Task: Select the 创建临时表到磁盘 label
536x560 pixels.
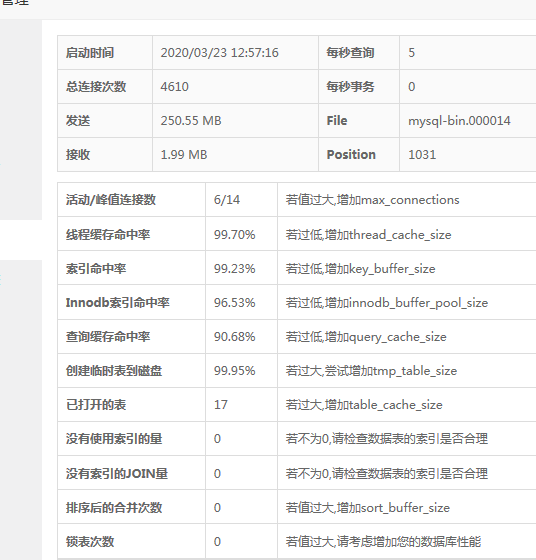Action: pyautogui.click(x=114, y=371)
